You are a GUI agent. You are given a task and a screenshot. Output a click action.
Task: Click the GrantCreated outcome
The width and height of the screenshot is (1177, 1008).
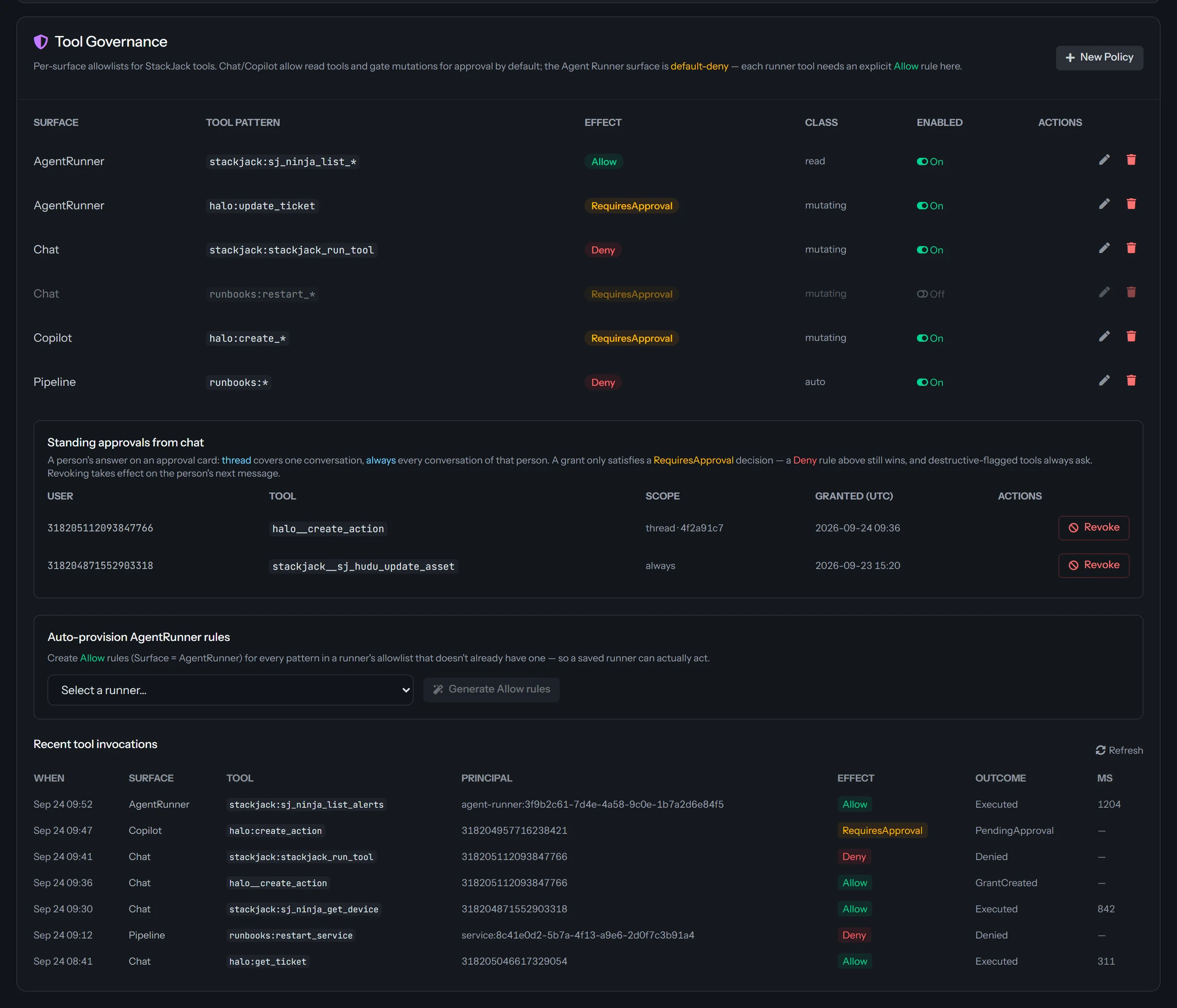[x=1006, y=883]
